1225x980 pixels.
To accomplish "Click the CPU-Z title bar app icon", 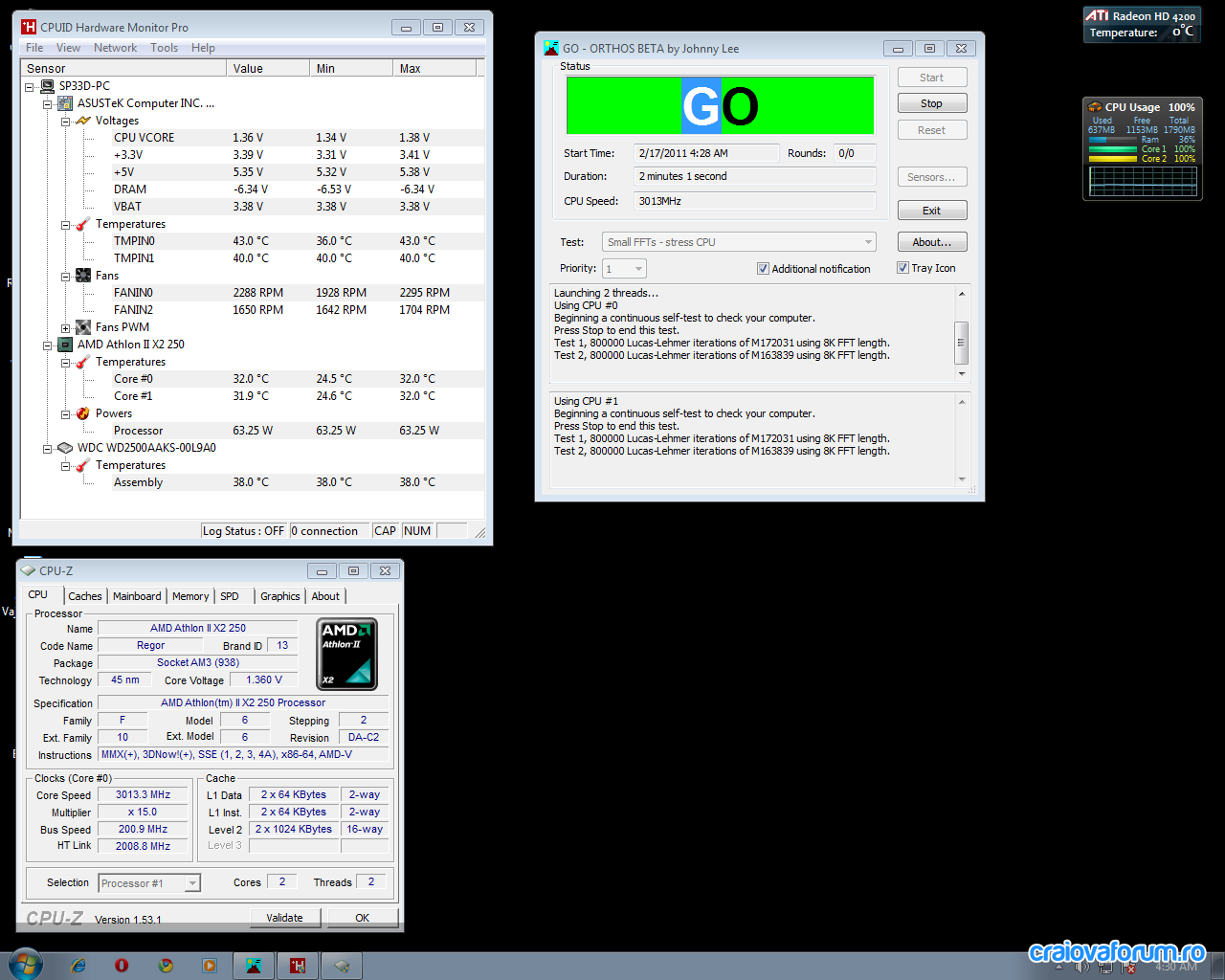I will point(29,570).
